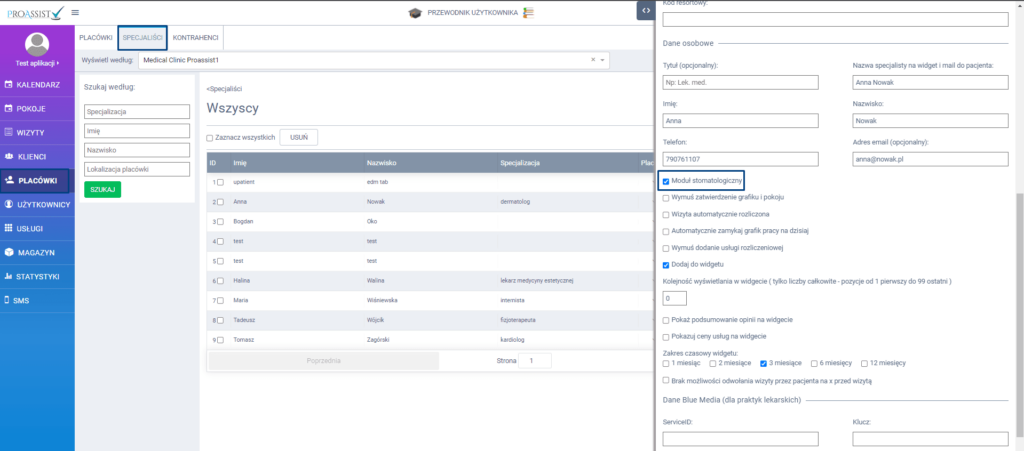
Task: Go to Statystyki in the sidebar
Action: click(37, 276)
